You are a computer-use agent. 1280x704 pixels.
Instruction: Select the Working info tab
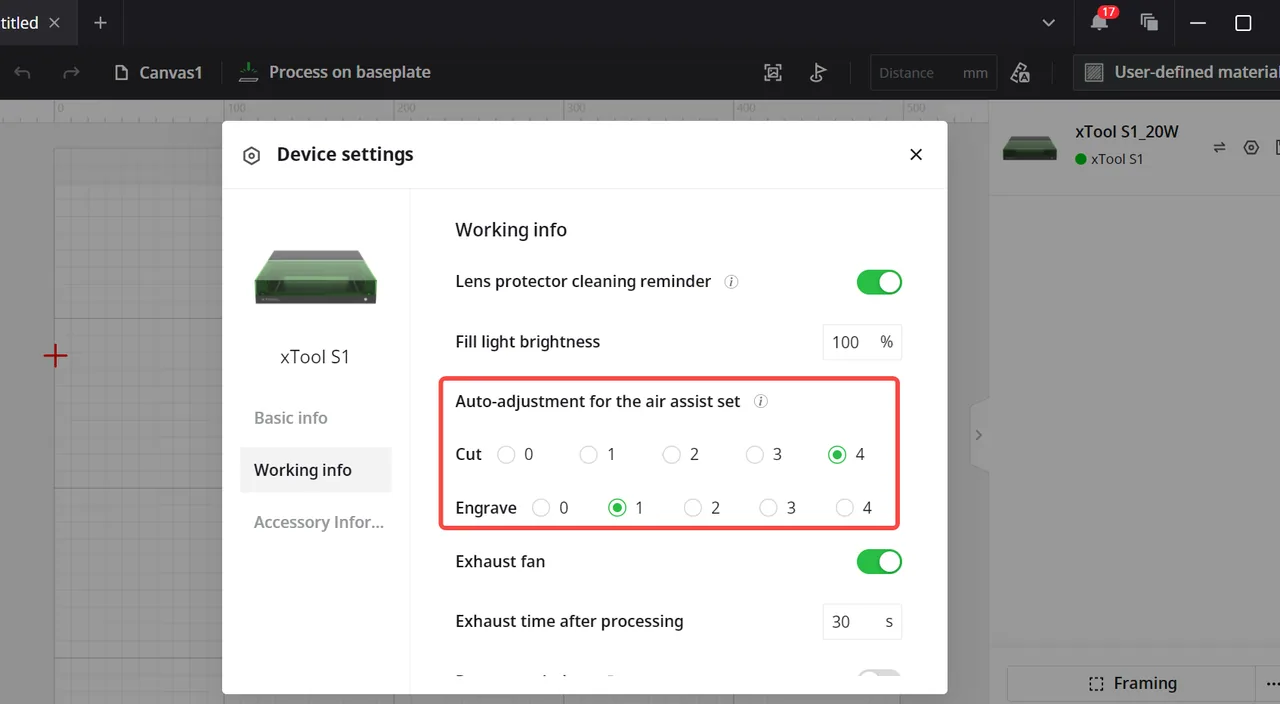(x=315, y=470)
